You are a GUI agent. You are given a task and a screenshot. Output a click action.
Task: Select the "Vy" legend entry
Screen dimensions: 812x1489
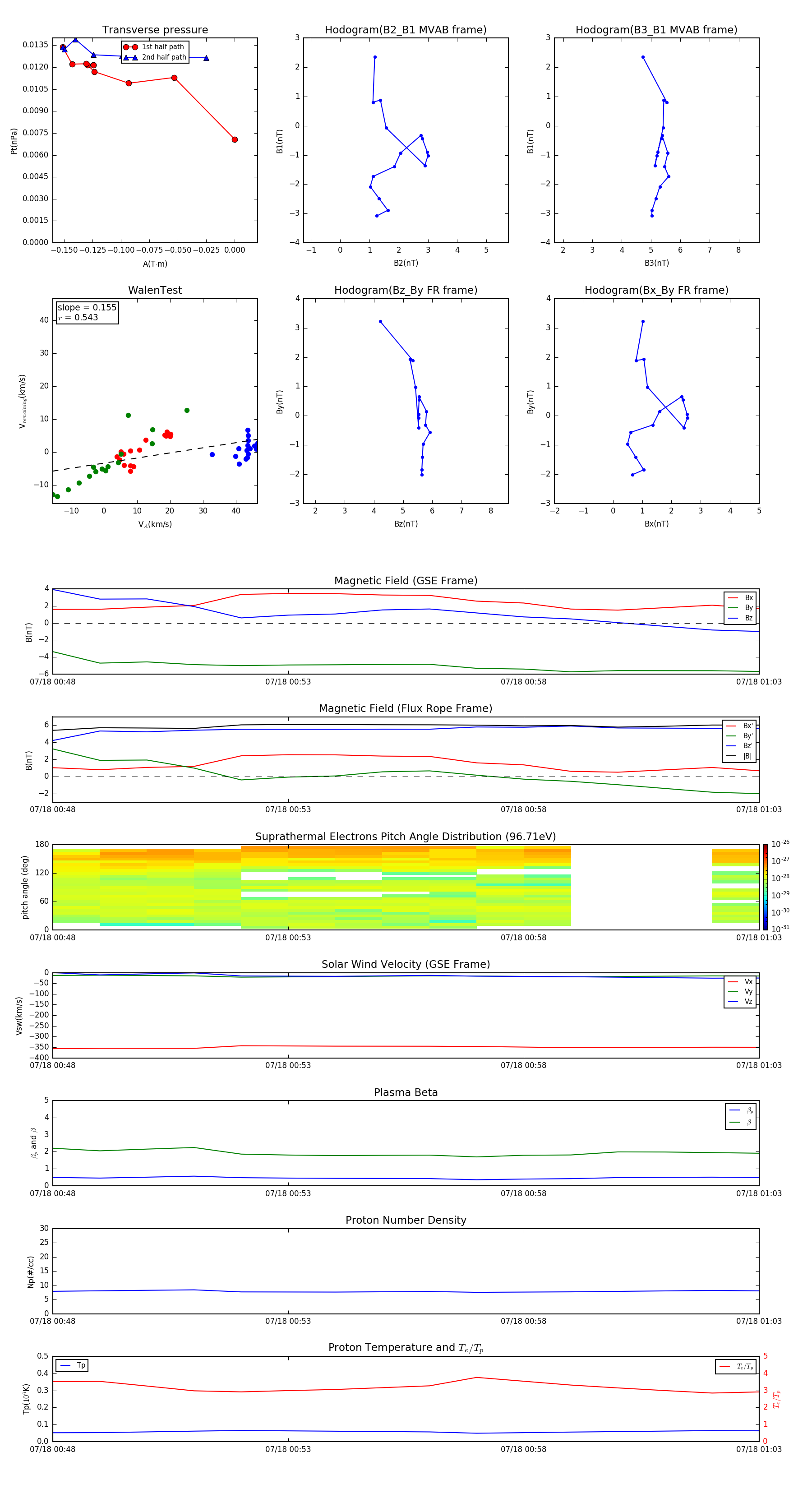tap(741, 991)
